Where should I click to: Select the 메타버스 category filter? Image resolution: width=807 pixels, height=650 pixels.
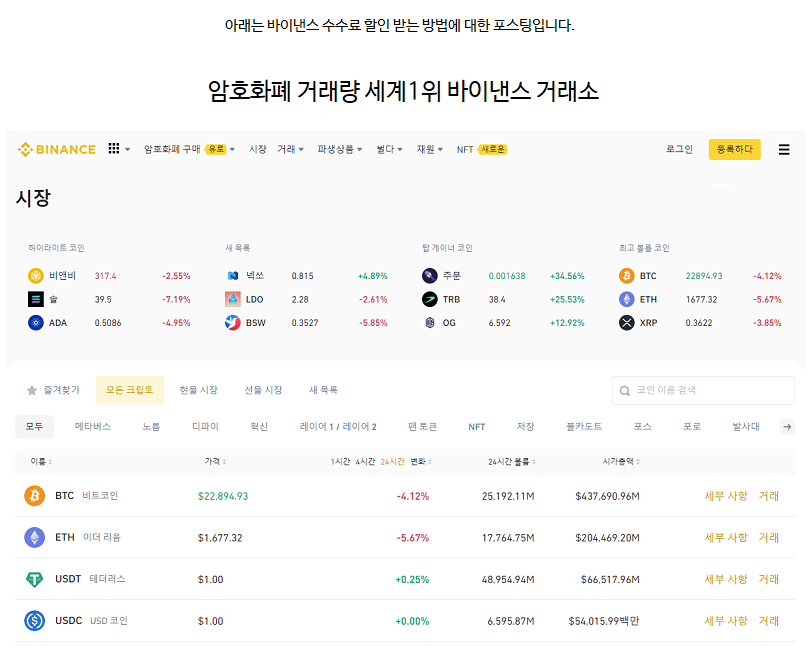pyautogui.click(x=93, y=427)
